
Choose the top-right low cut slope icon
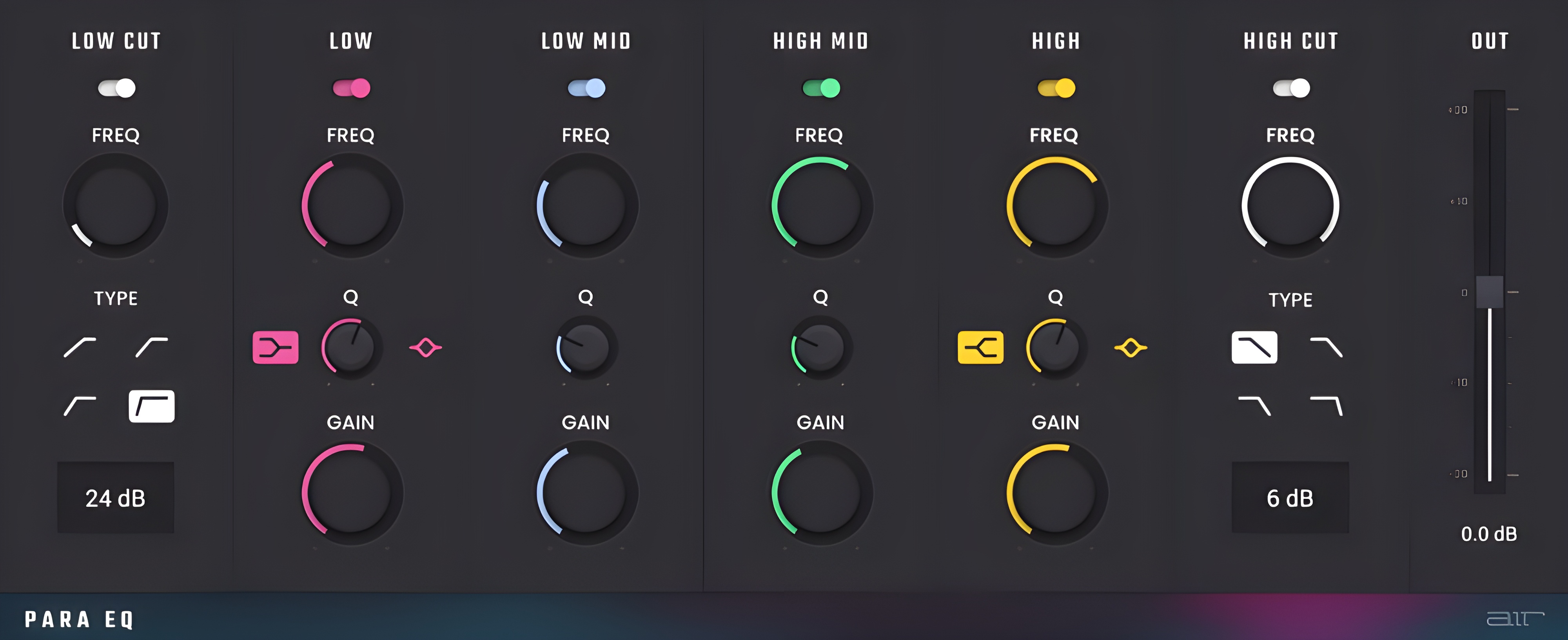click(152, 347)
